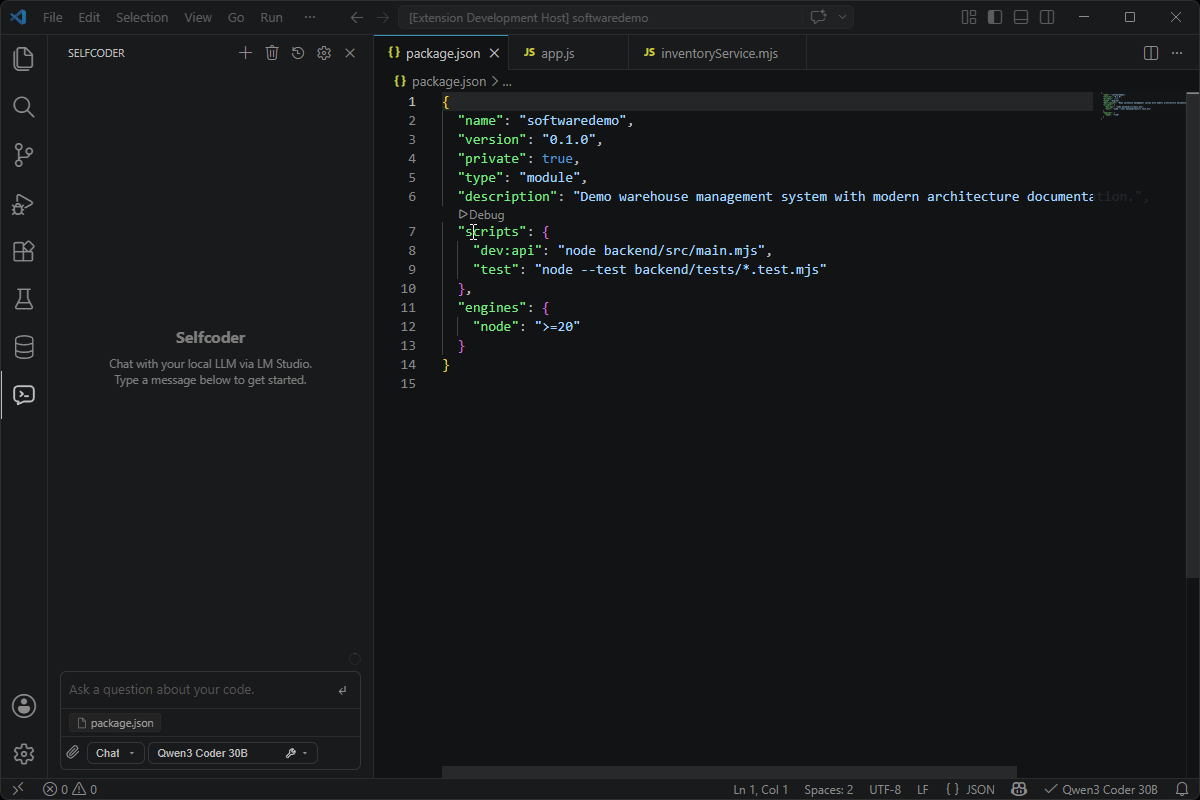This screenshot has height=800, width=1200.
Task: Open the database view in activity bar
Action: (x=24, y=347)
